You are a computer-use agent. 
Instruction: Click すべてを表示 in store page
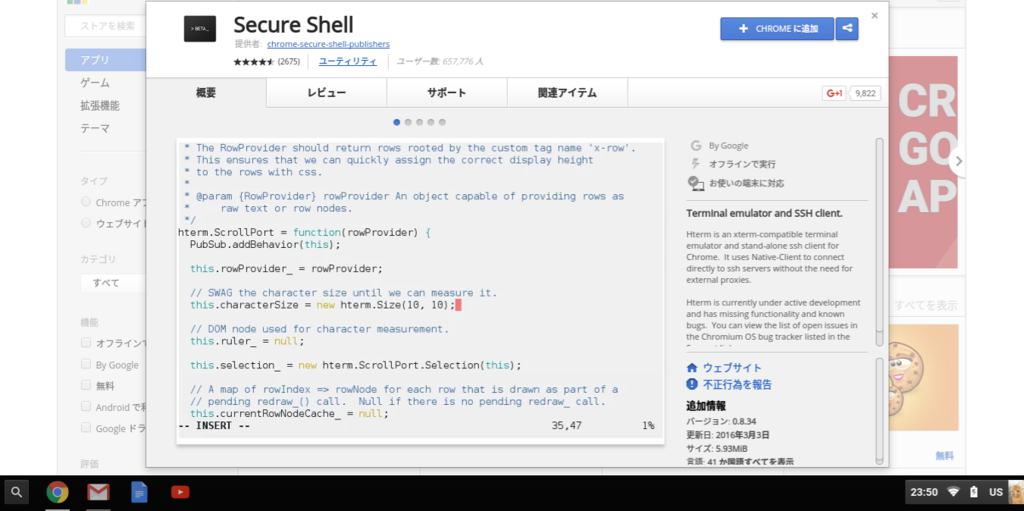(x=925, y=305)
